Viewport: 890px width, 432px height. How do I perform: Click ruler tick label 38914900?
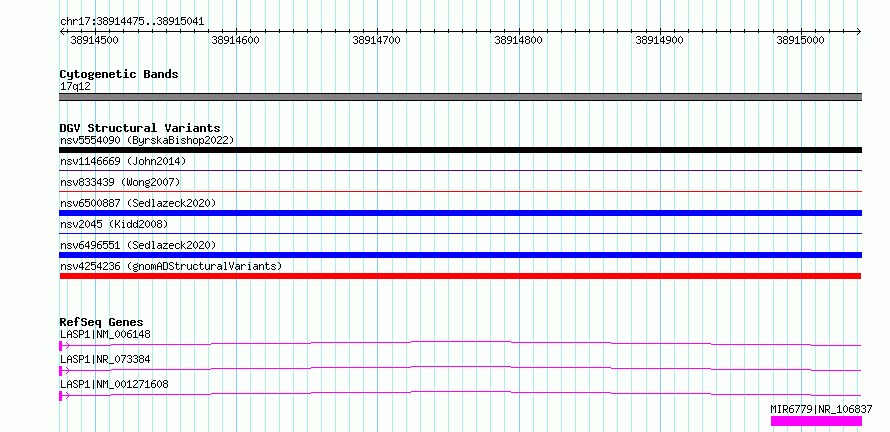(660, 40)
